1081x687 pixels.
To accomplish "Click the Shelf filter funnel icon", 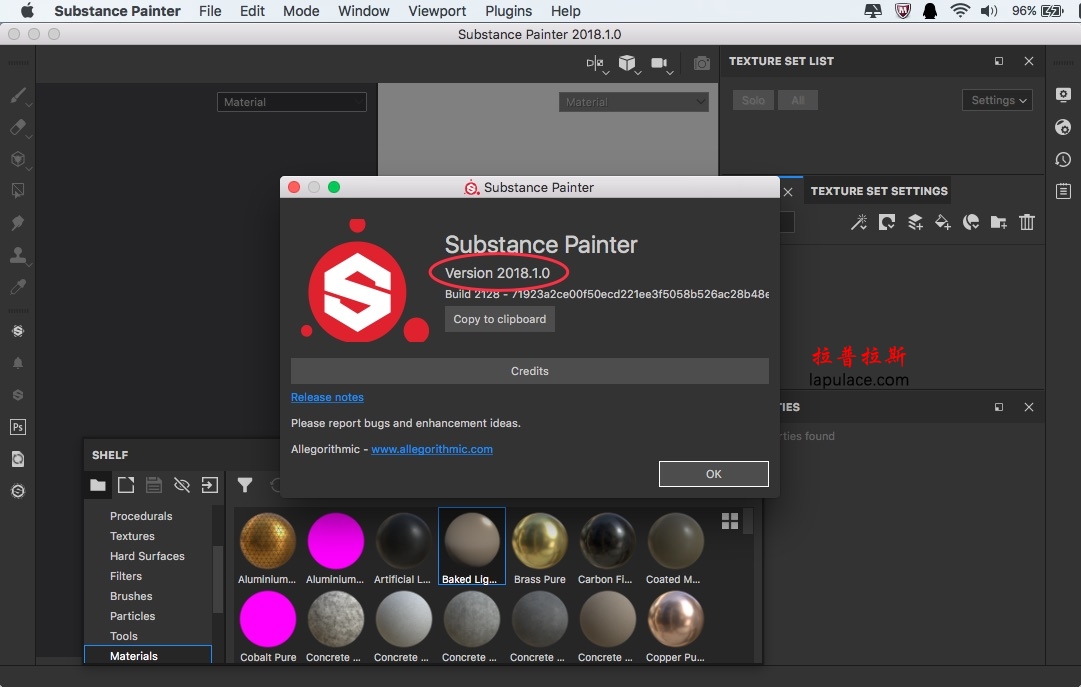I will coord(245,485).
